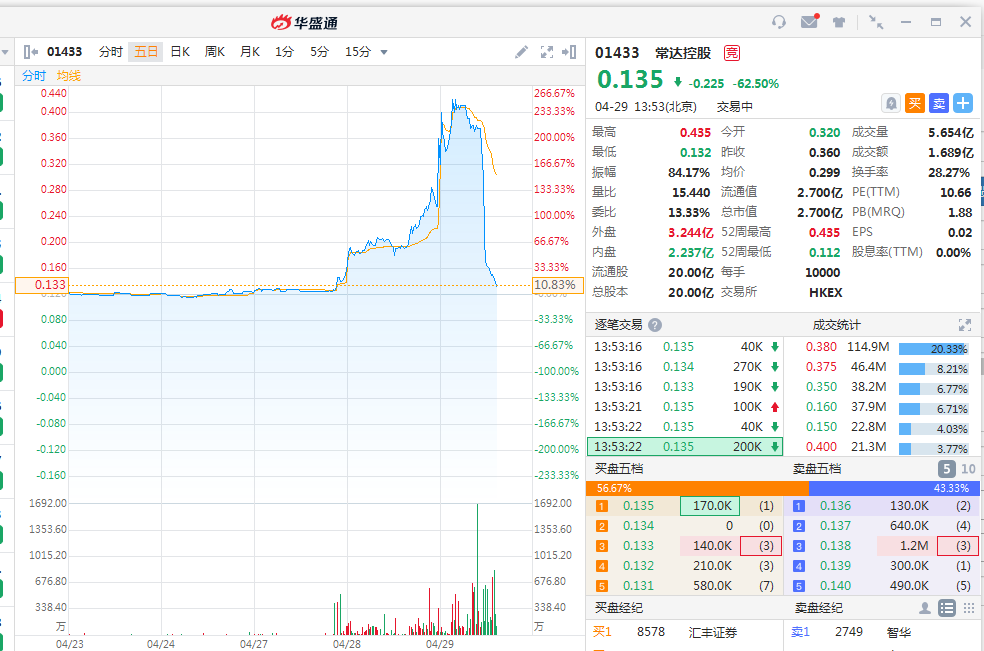The width and height of the screenshot is (984, 651).
Task: Toggle the 分时 line legend
Action: (34, 76)
